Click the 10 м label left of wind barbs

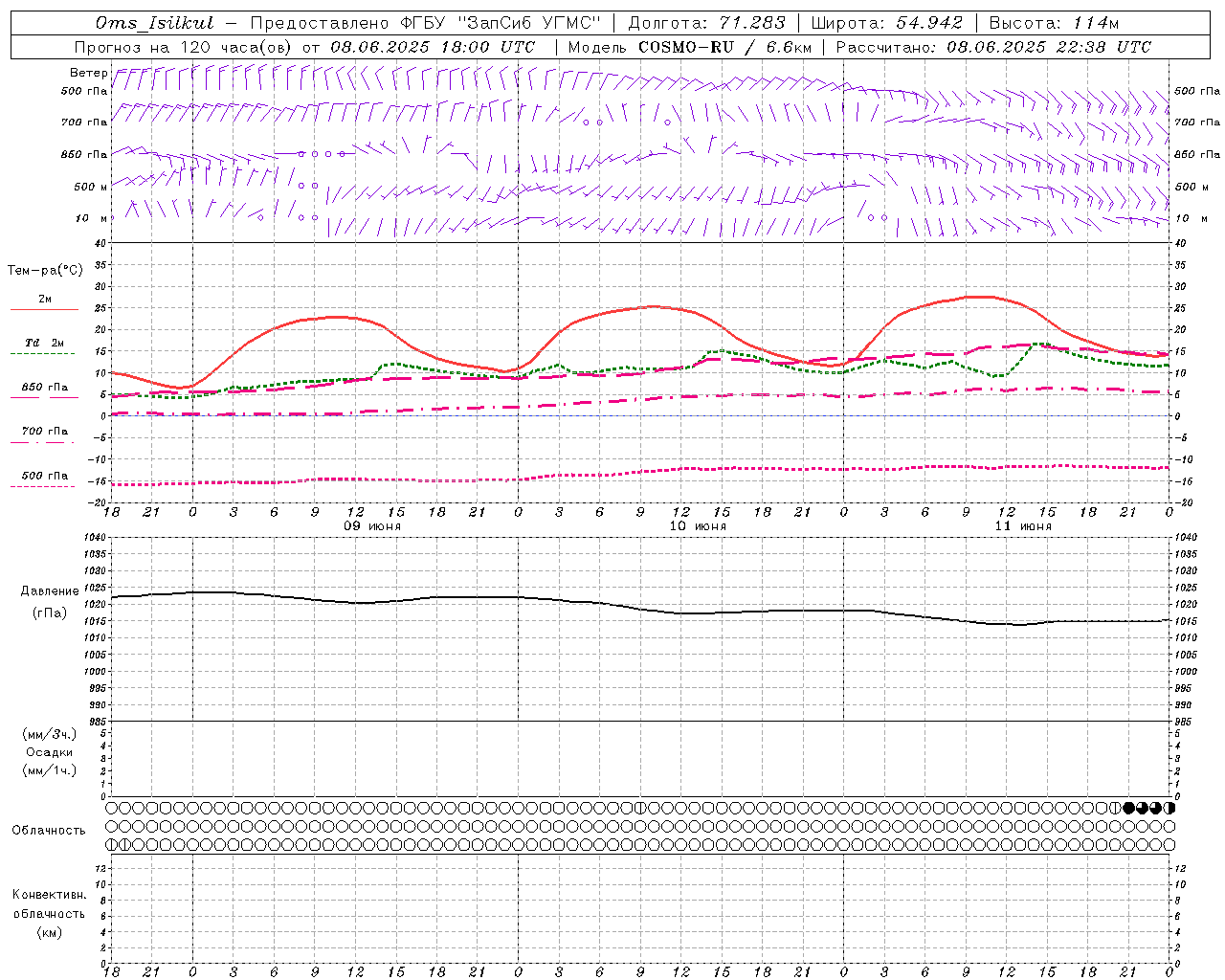(x=92, y=218)
